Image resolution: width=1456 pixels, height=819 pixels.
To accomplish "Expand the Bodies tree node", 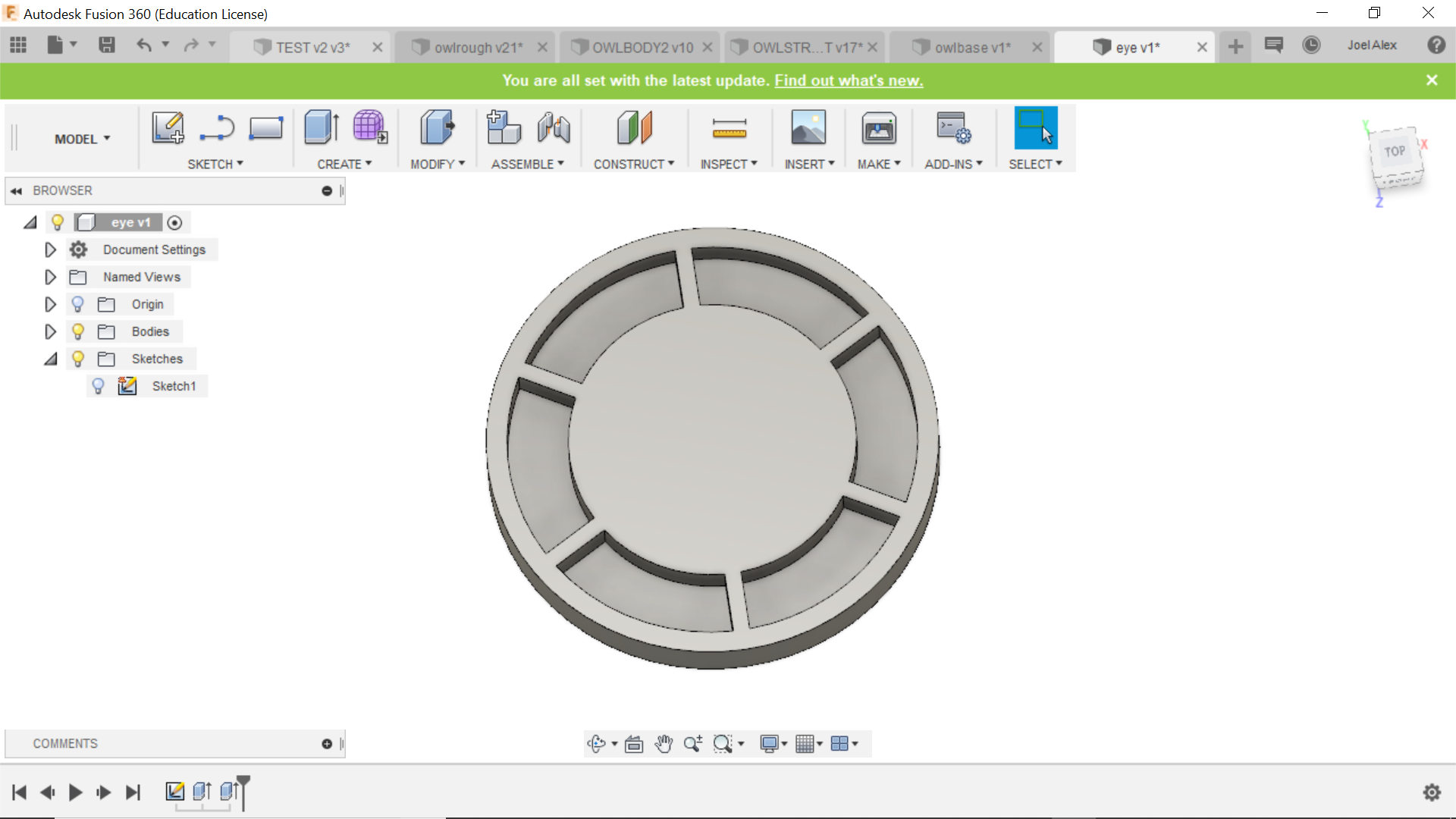I will pos(50,331).
